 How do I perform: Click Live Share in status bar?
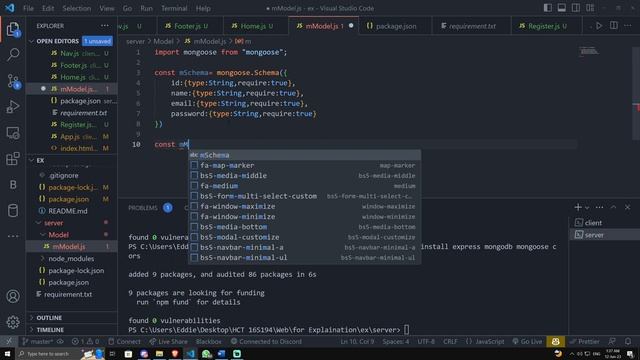point(168,341)
